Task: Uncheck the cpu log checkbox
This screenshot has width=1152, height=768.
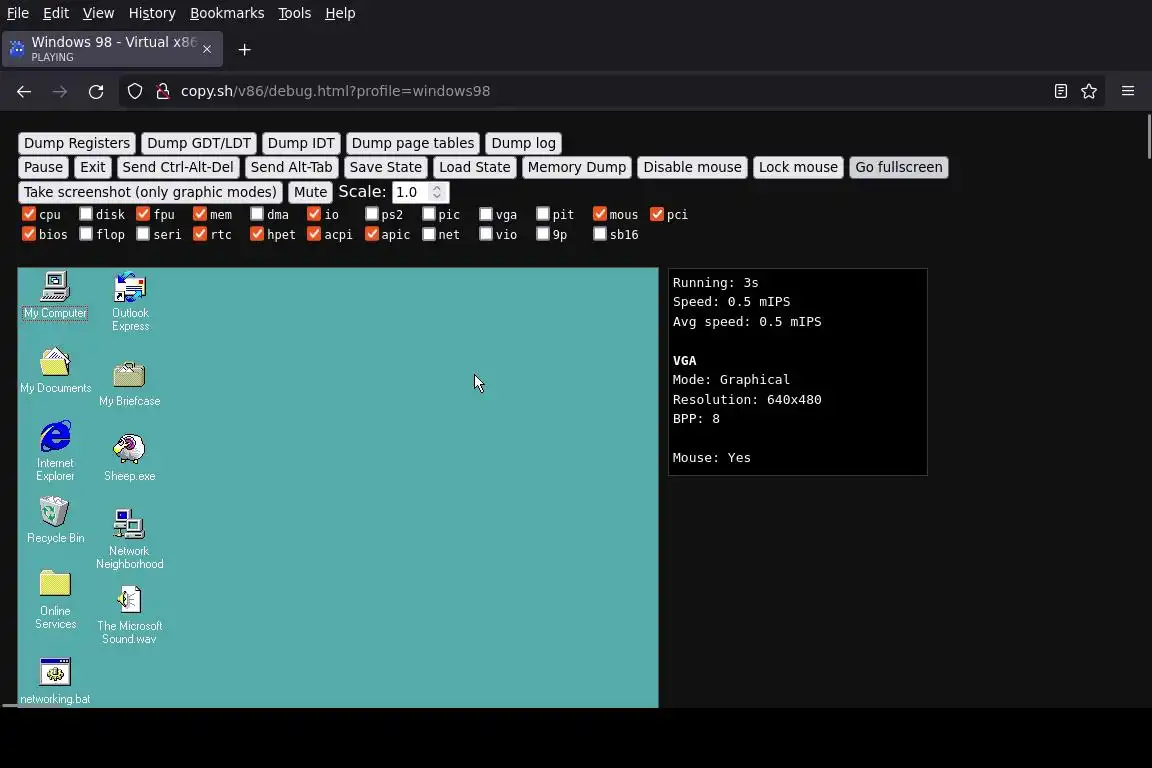Action: [x=29, y=214]
